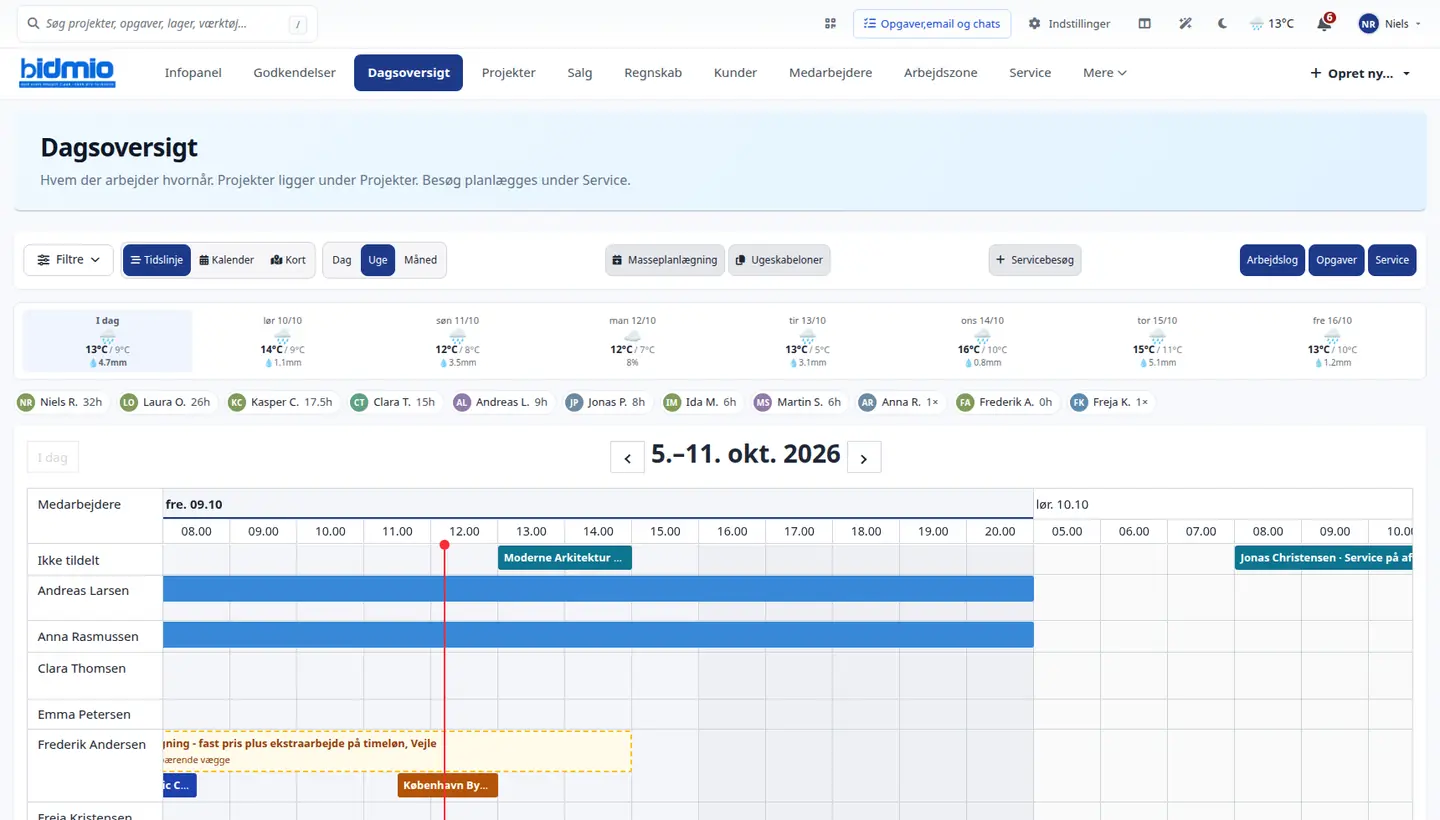Open Moderne Arkitektur event block
Image resolution: width=1440 pixels, height=820 pixels.
[x=565, y=558]
